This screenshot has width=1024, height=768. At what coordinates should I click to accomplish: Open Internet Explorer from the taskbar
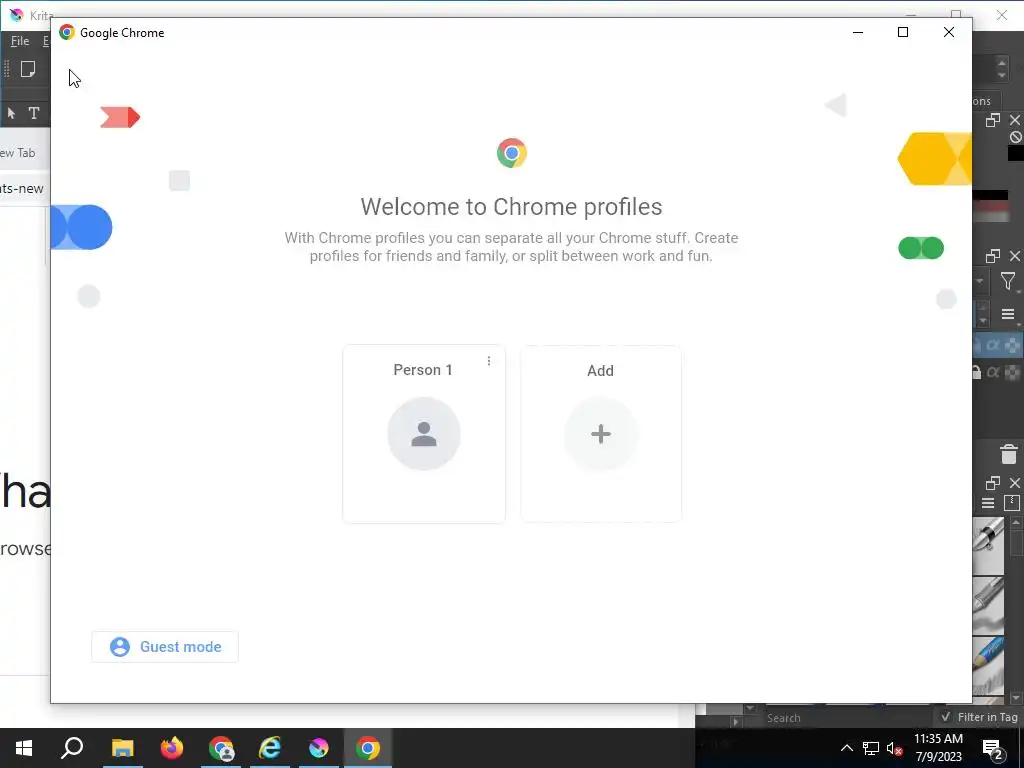pyautogui.click(x=270, y=748)
